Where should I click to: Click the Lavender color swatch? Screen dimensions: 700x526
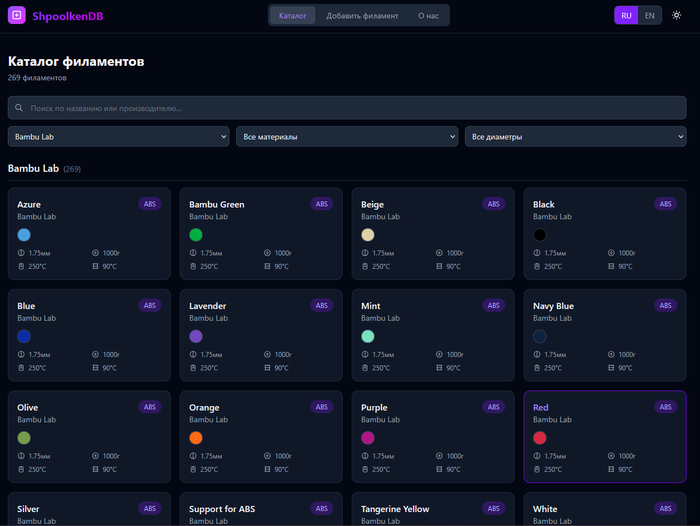(196, 336)
